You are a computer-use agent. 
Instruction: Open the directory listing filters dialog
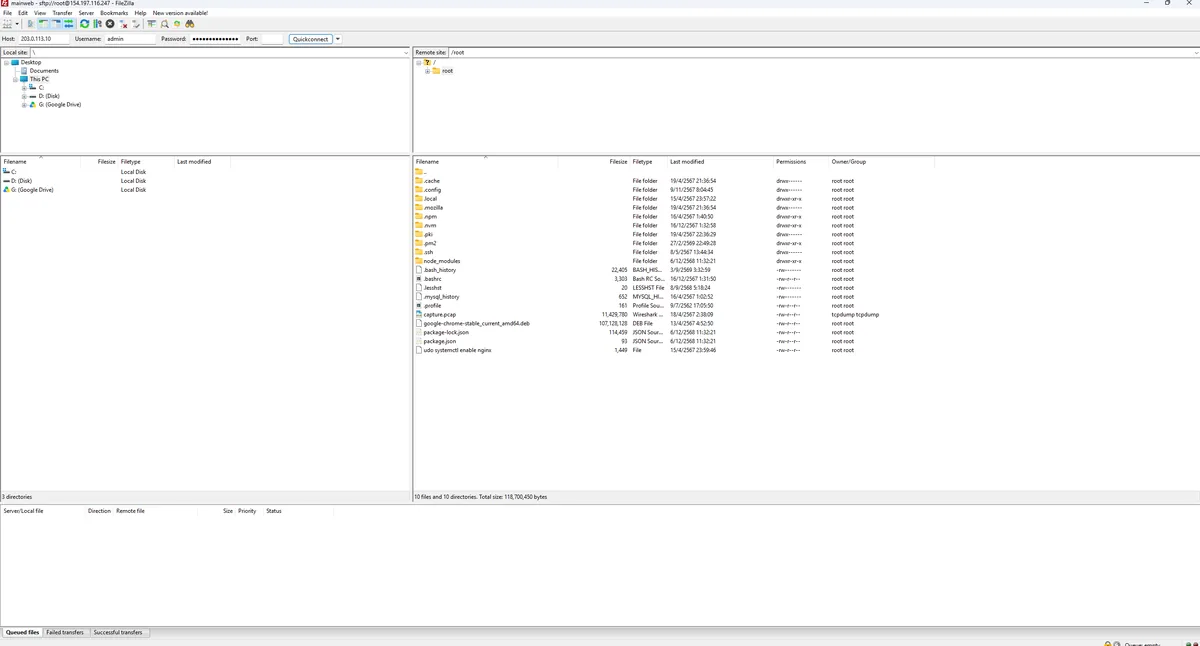pyautogui.click(x=152, y=24)
